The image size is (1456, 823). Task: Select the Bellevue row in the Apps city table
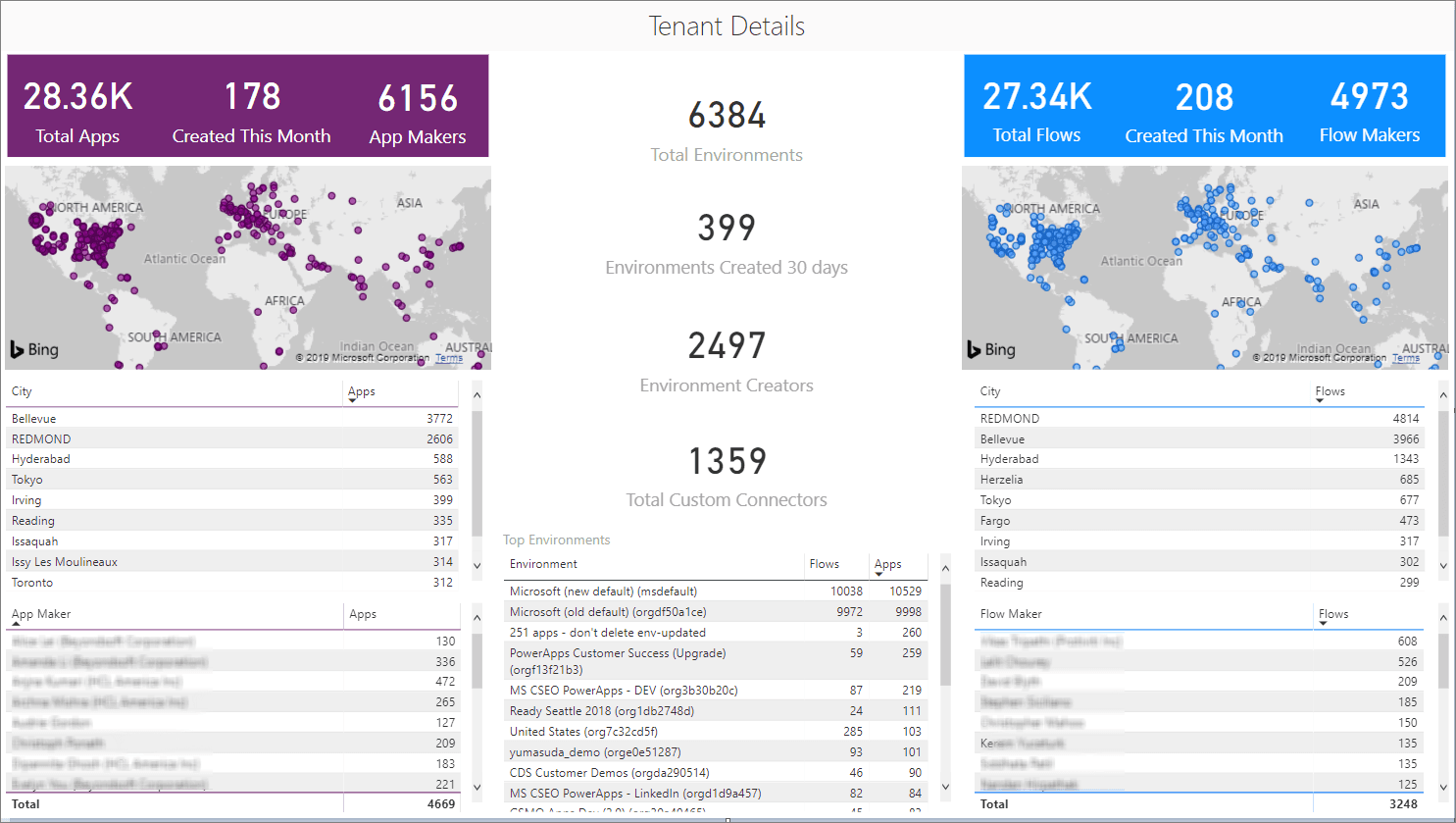34,419
